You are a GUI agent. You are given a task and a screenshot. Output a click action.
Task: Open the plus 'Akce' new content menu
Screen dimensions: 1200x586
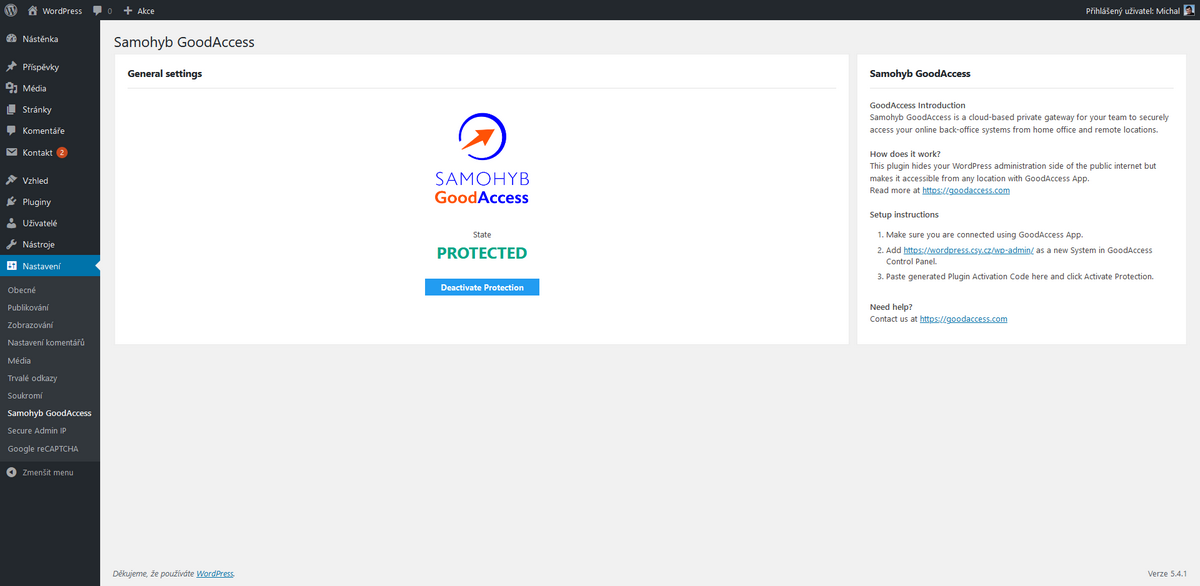point(138,10)
